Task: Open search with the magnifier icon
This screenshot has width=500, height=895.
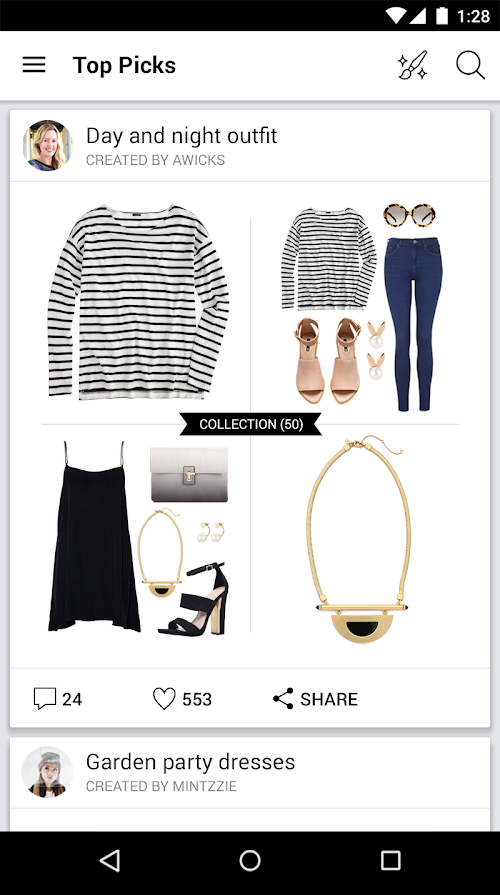Action: coord(471,65)
